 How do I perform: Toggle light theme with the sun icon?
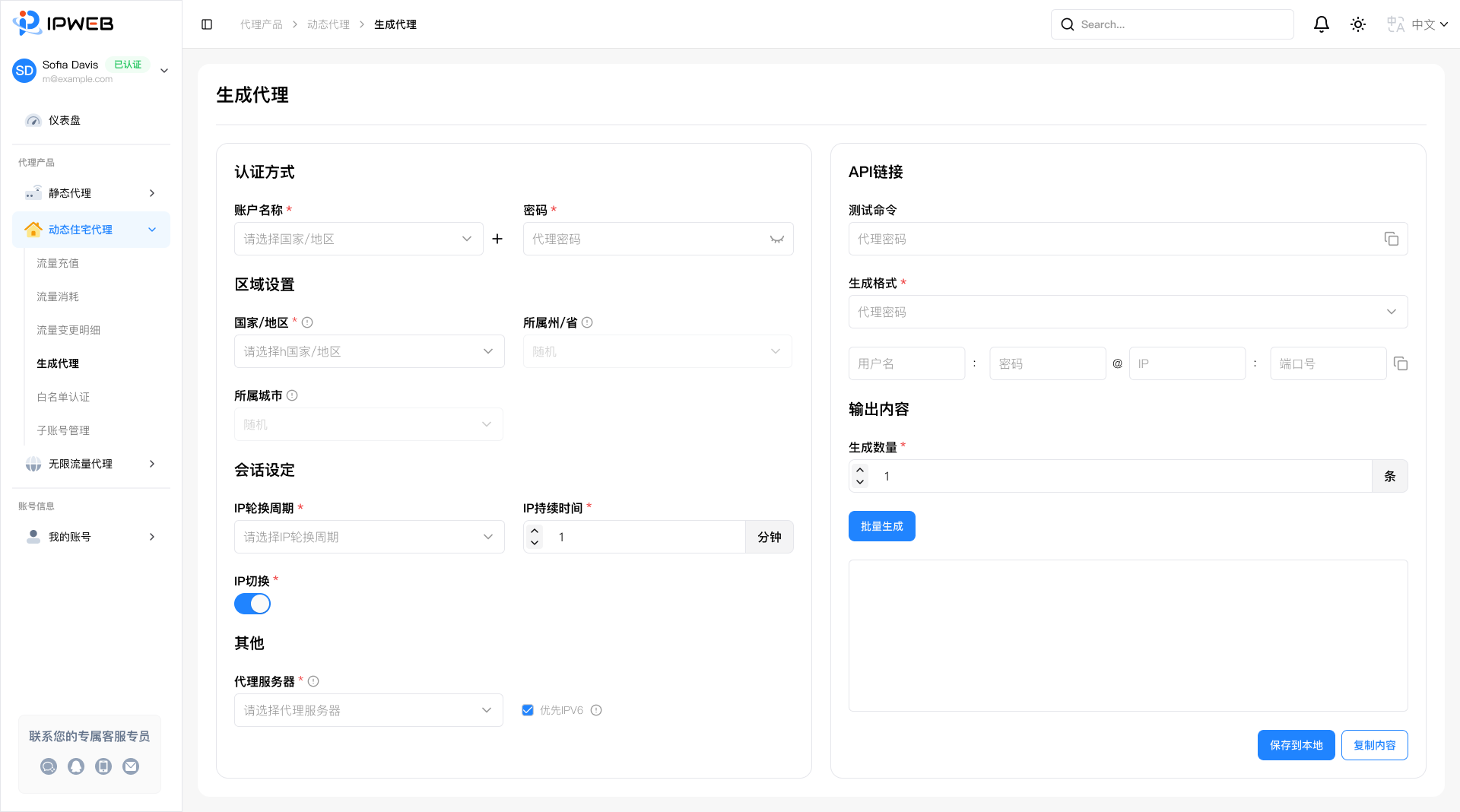1357,24
